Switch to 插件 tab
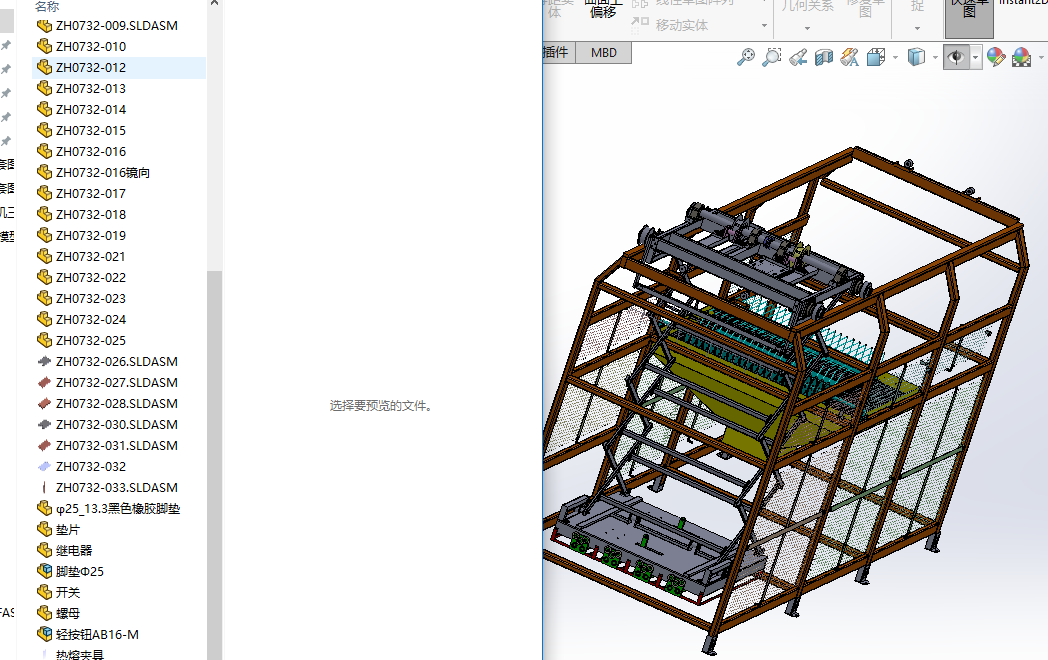 pyautogui.click(x=557, y=53)
